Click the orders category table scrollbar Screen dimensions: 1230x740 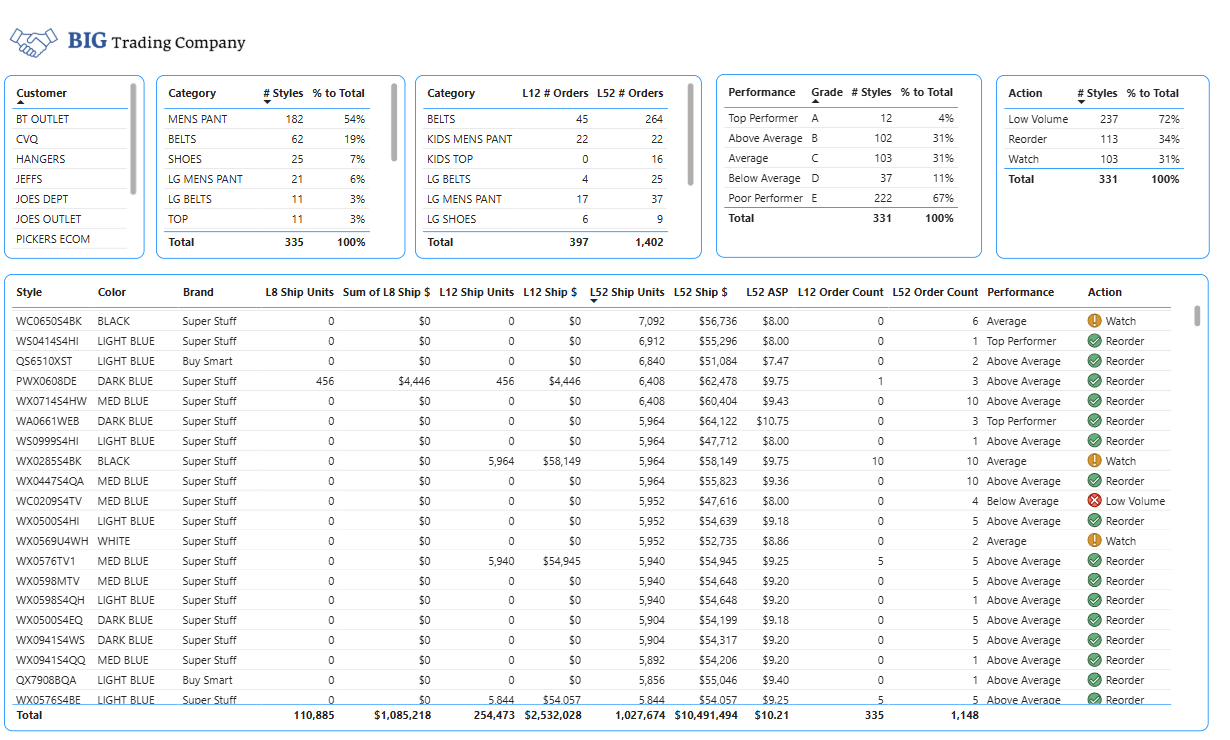click(x=692, y=134)
